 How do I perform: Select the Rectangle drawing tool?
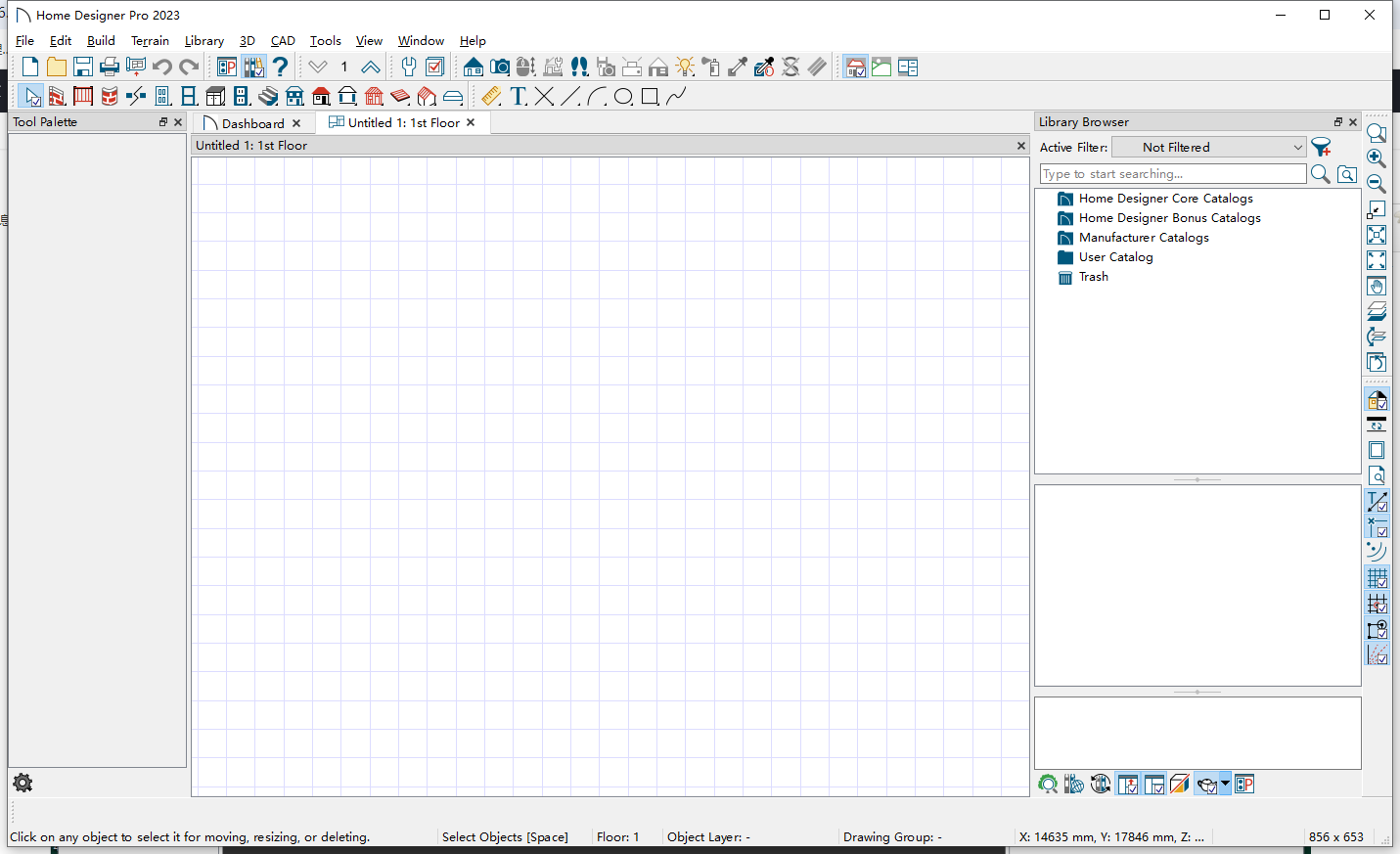click(x=650, y=96)
